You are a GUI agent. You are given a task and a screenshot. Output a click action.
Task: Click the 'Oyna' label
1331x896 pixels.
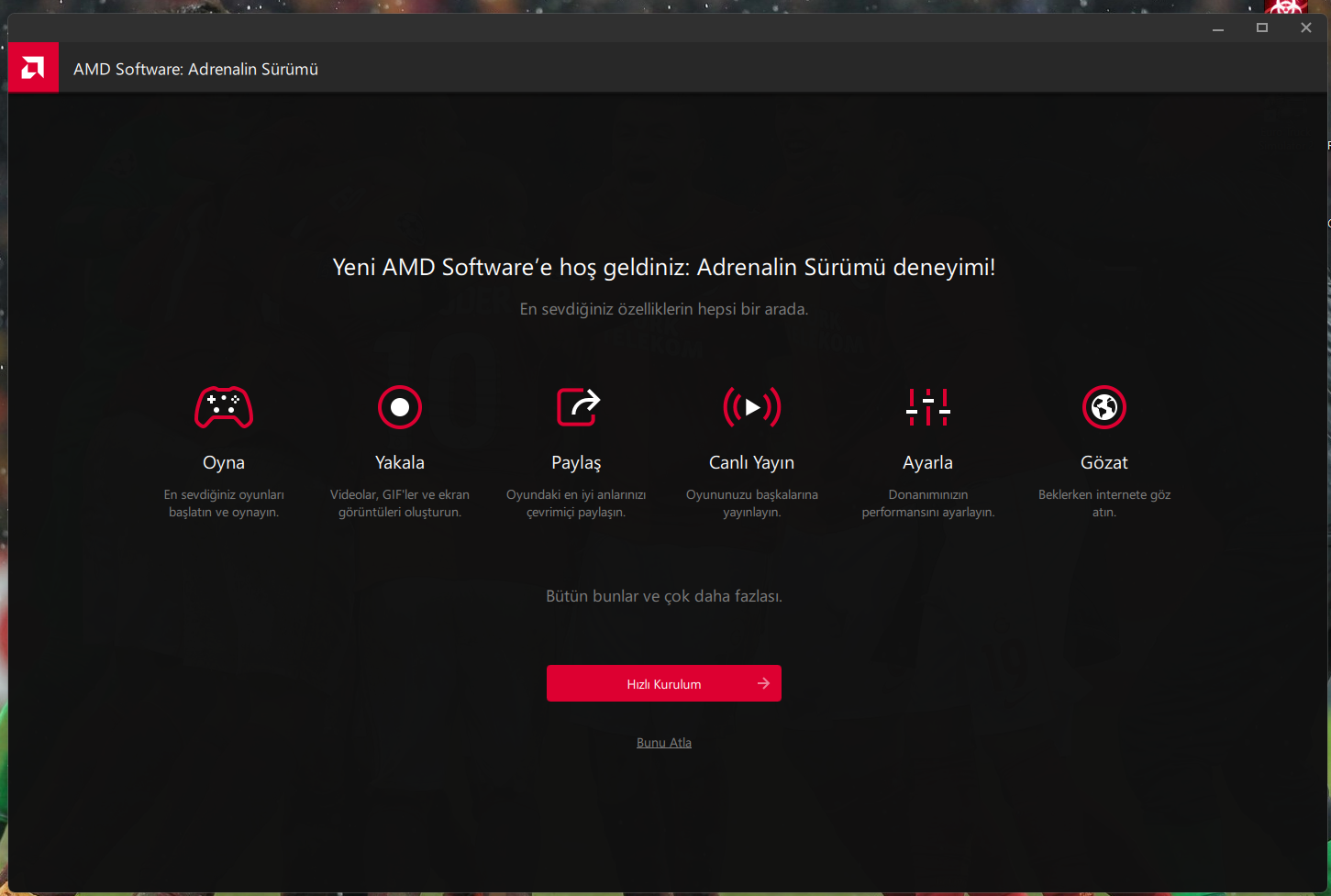224,463
